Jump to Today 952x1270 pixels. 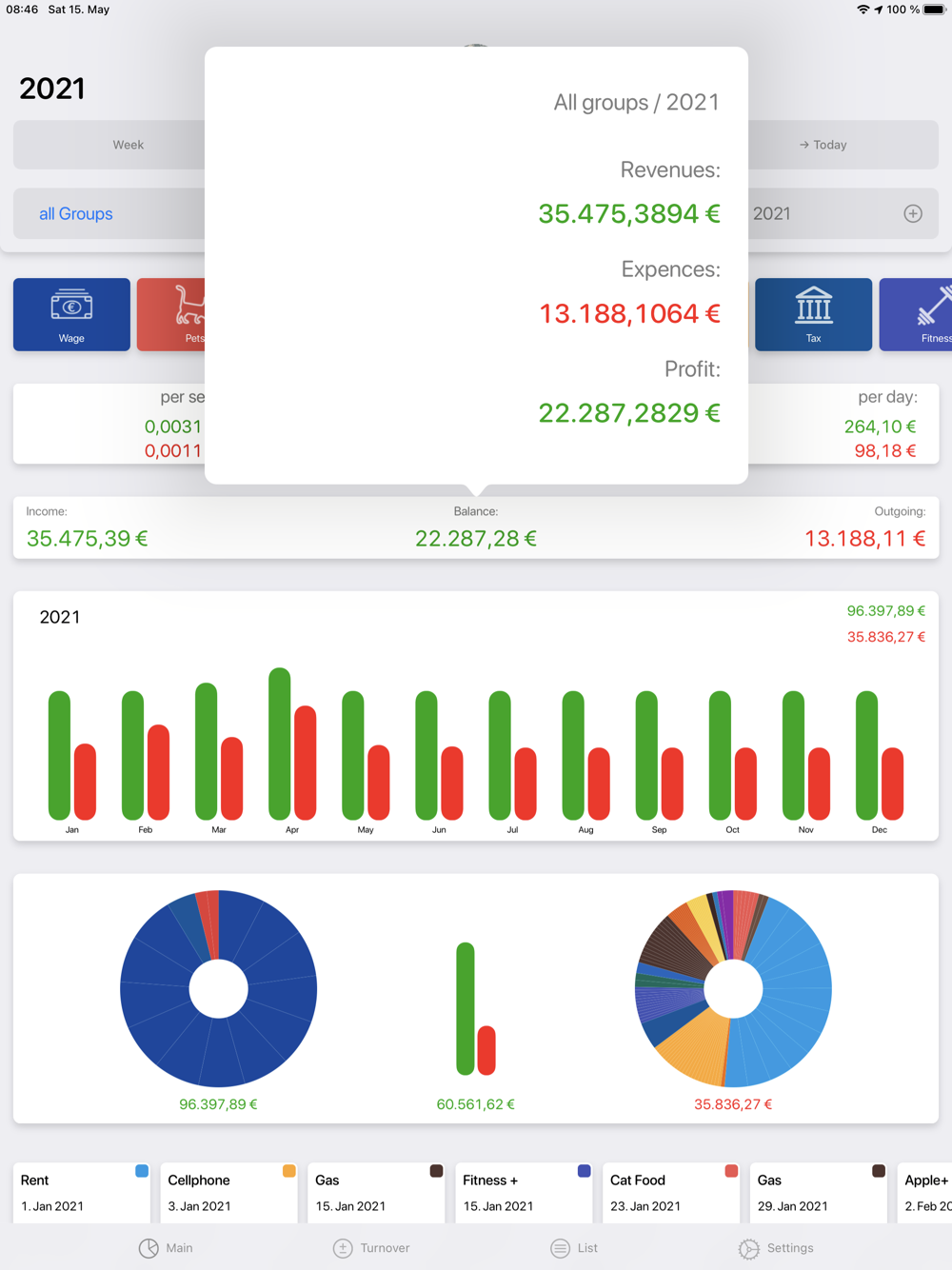coord(823,145)
